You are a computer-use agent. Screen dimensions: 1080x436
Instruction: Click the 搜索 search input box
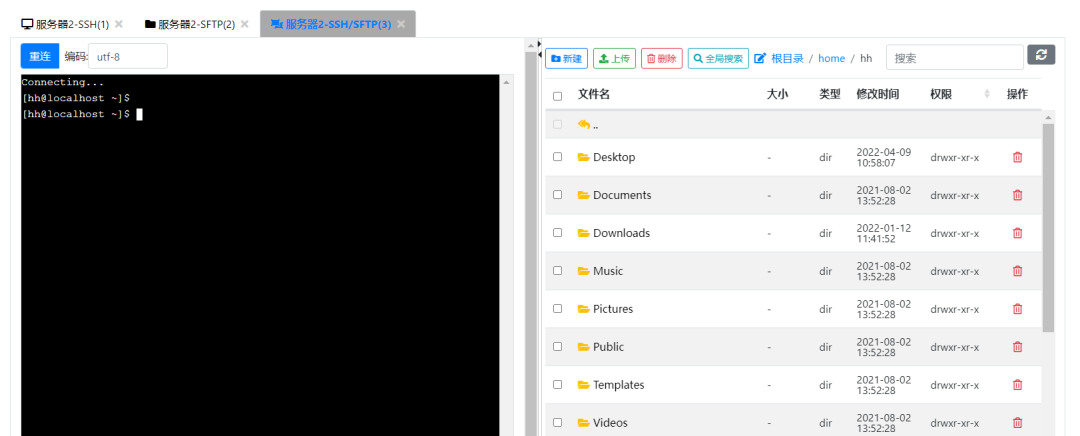[x=955, y=58]
